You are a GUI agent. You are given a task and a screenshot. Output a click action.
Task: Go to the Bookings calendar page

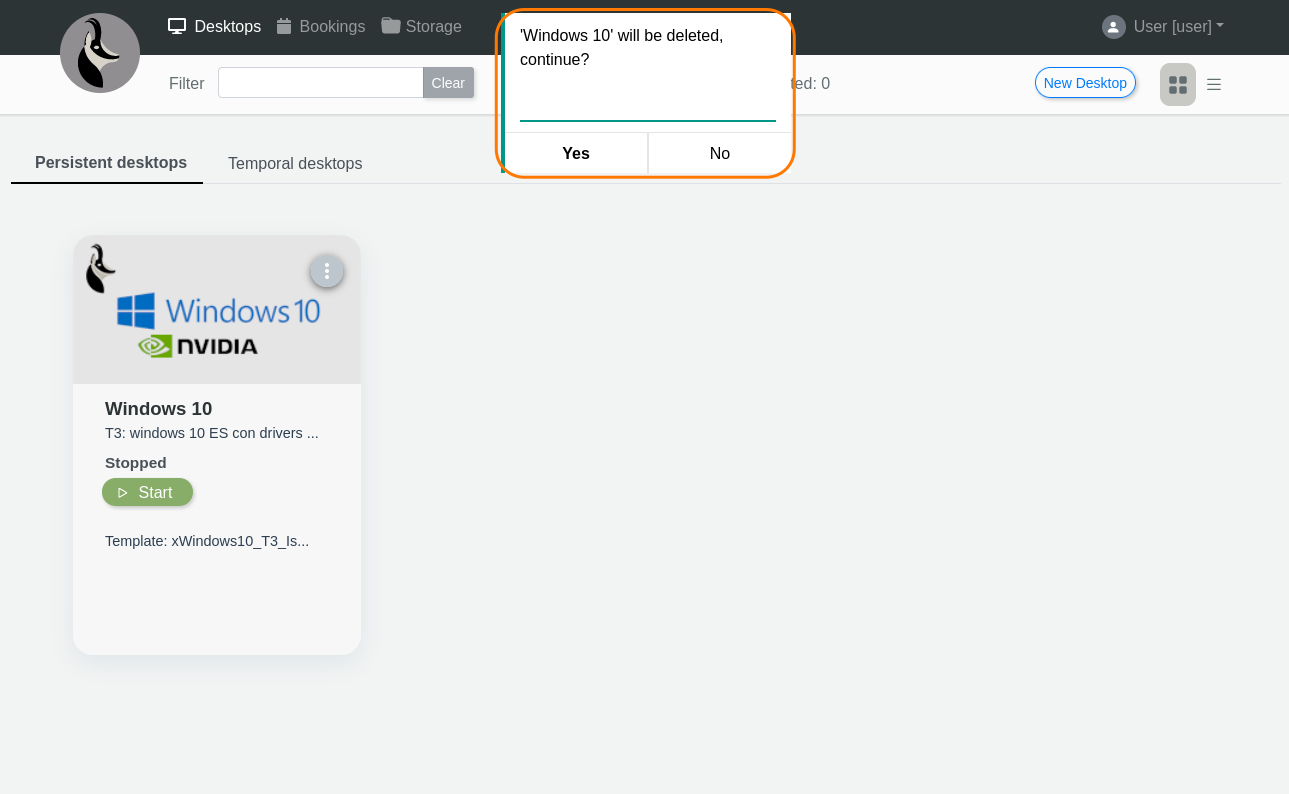click(321, 27)
